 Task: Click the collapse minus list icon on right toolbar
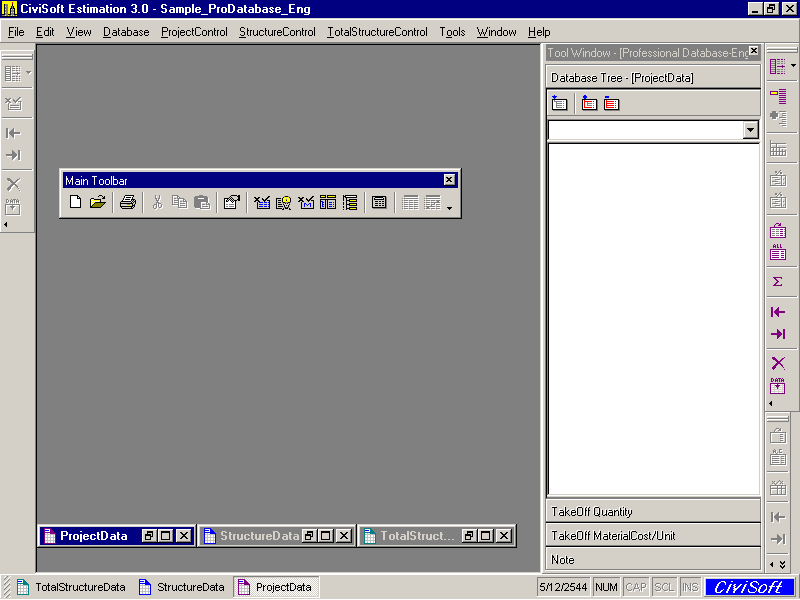(778, 95)
